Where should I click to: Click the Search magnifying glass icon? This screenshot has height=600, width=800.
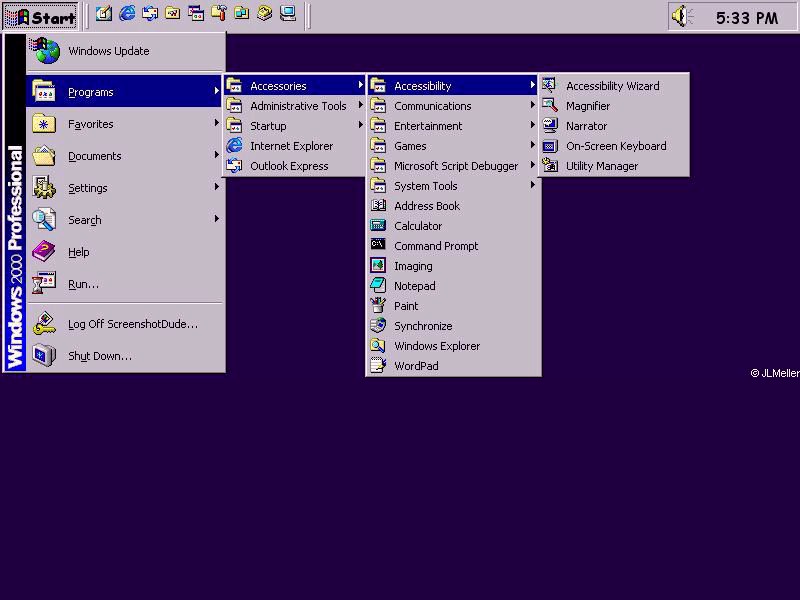[44, 219]
